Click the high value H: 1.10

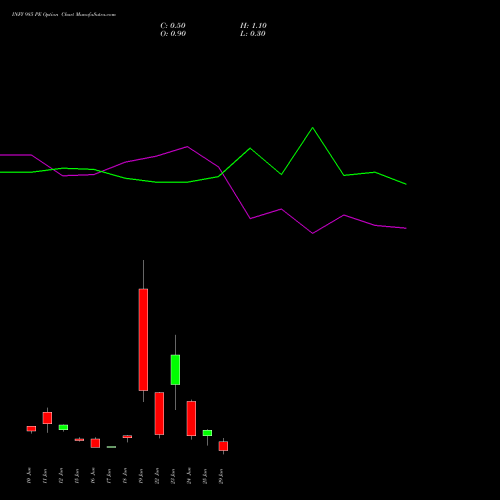pos(253,26)
